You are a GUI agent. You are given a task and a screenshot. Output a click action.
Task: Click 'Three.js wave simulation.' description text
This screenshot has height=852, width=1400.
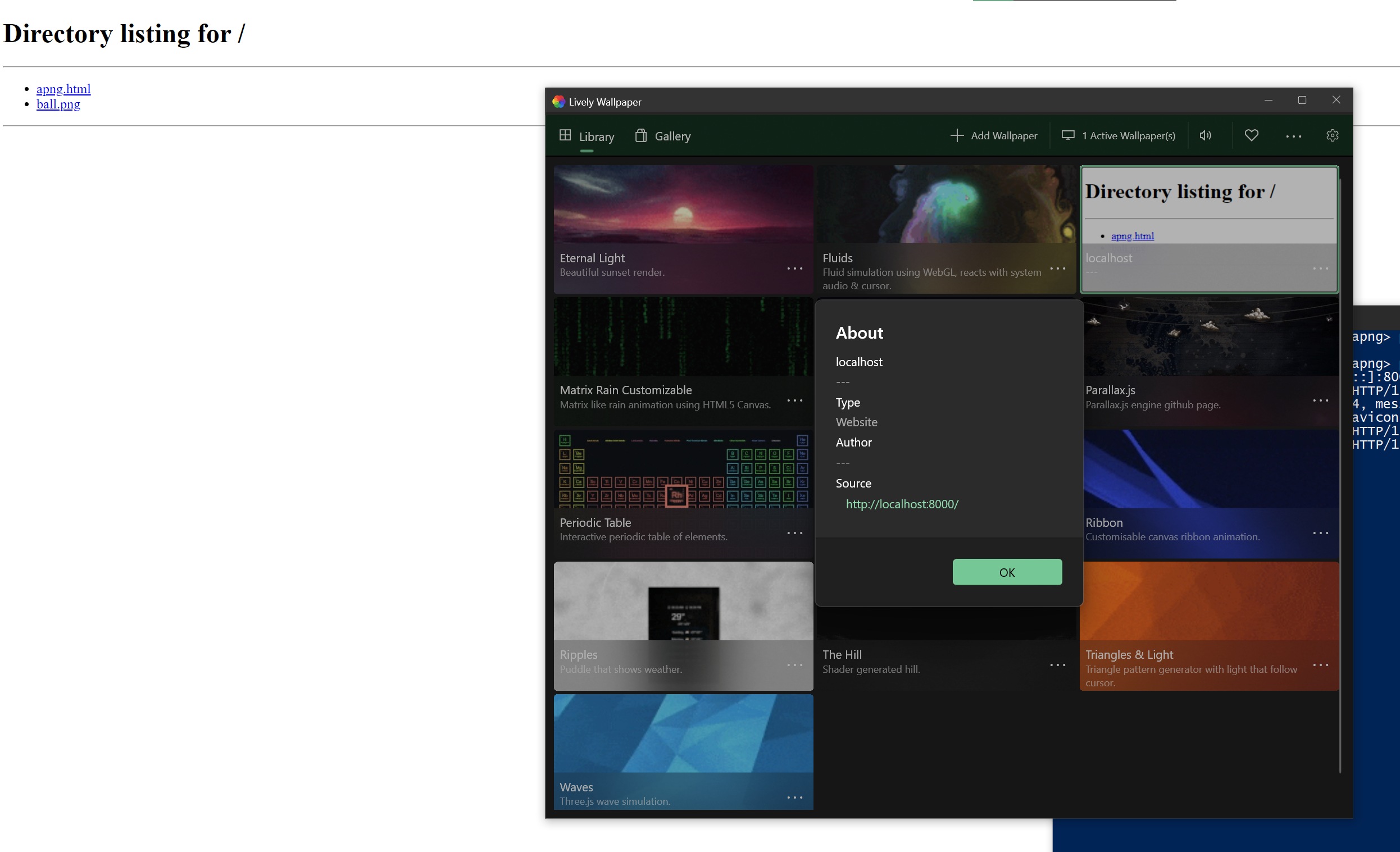tap(615, 802)
